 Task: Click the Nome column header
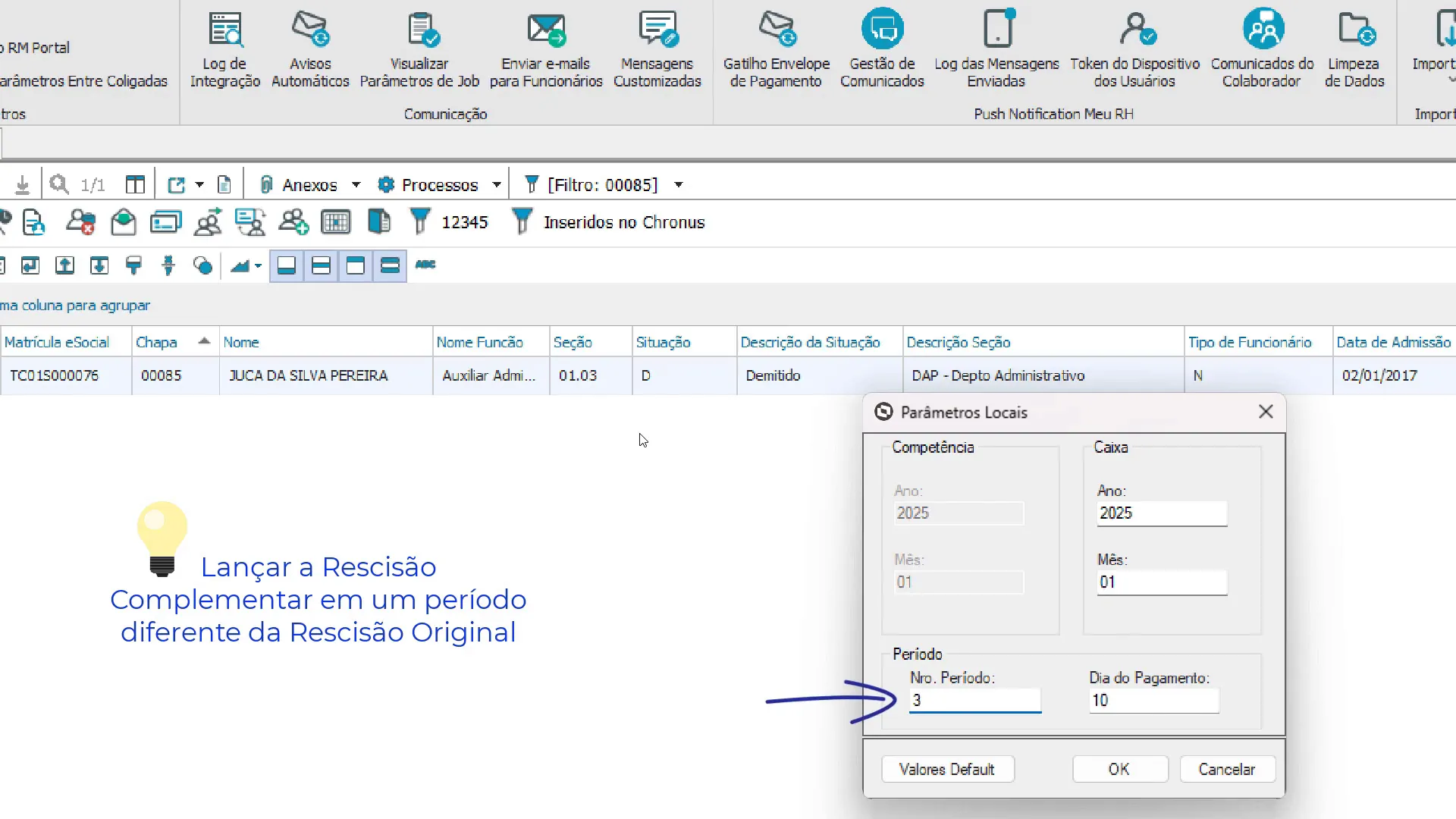point(241,342)
